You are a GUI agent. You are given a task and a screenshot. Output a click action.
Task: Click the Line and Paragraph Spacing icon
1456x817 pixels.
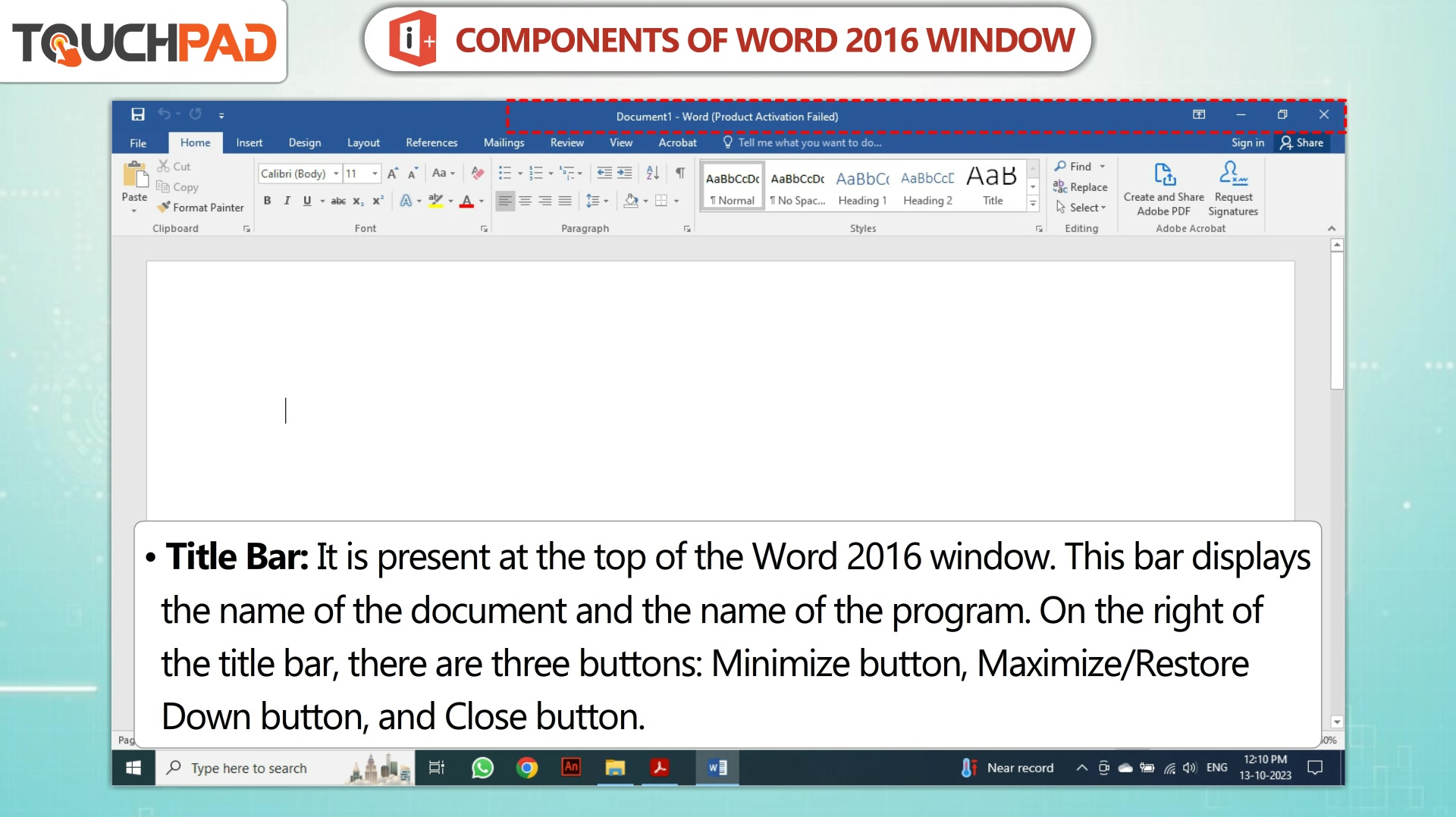593,201
